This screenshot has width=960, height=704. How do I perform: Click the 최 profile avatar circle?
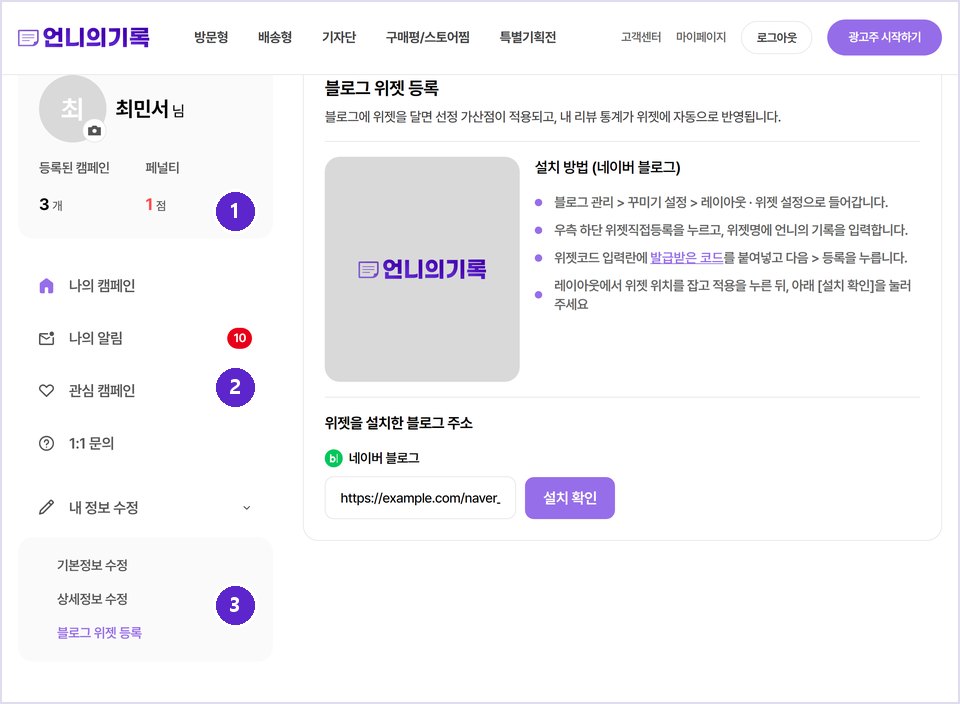pos(72,109)
